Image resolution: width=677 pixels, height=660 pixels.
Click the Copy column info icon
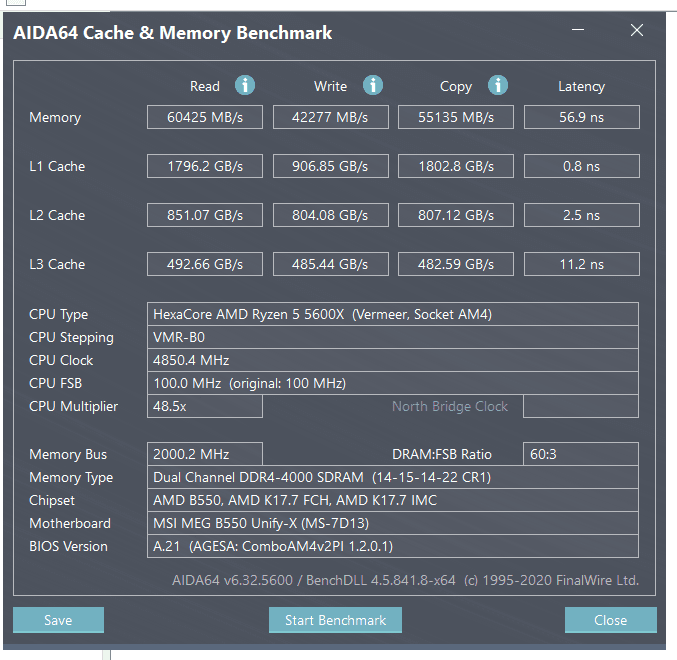pyautogui.click(x=497, y=86)
